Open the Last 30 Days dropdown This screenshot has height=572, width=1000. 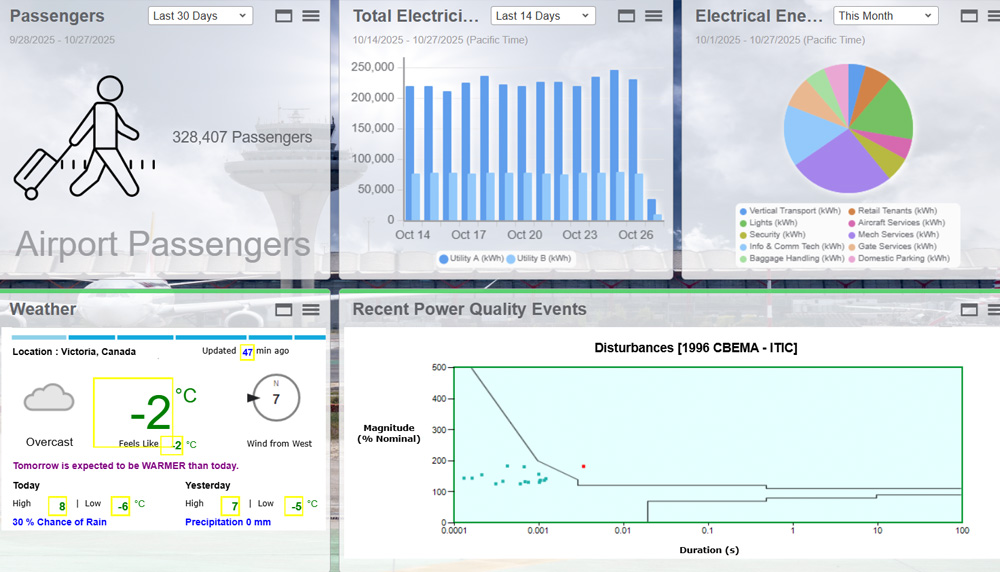[x=200, y=16]
